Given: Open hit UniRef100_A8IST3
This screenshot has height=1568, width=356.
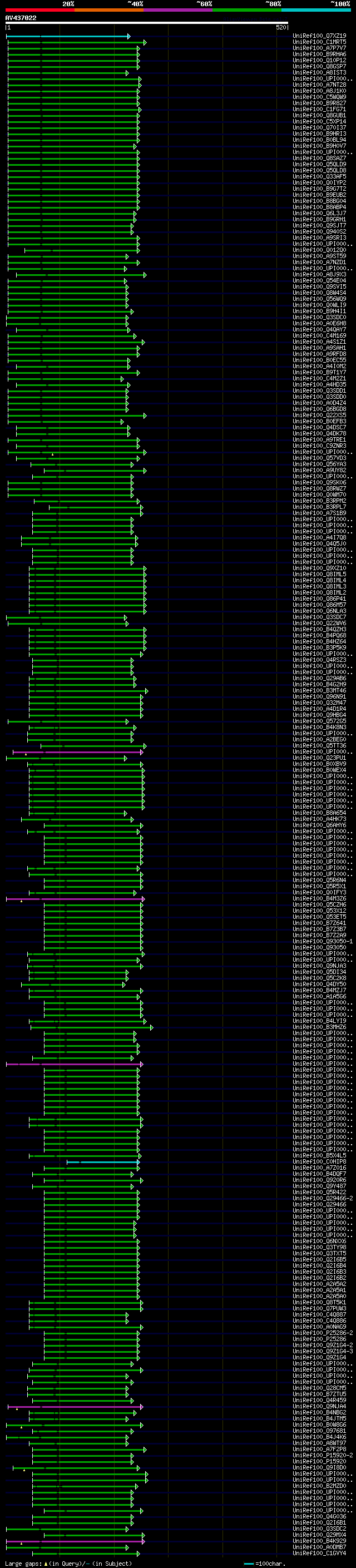Looking at the screenshot, I should (x=319, y=72).
